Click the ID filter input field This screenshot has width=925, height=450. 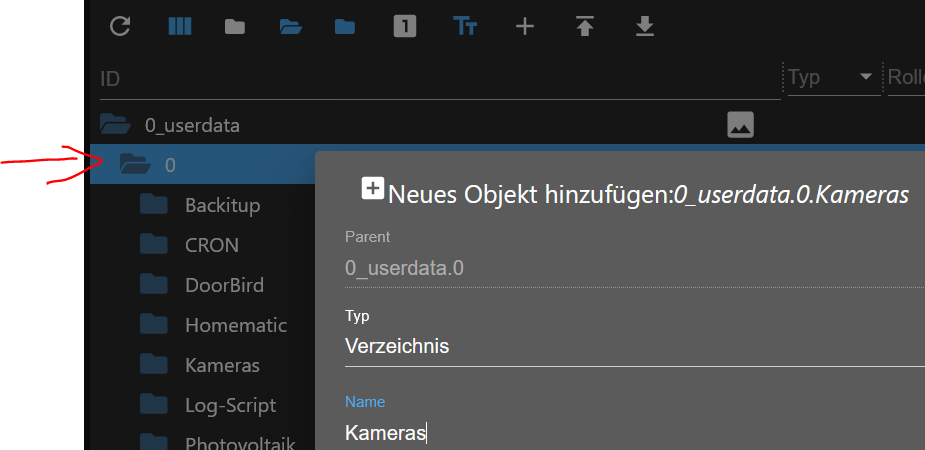pyautogui.click(x=438, y=78)
